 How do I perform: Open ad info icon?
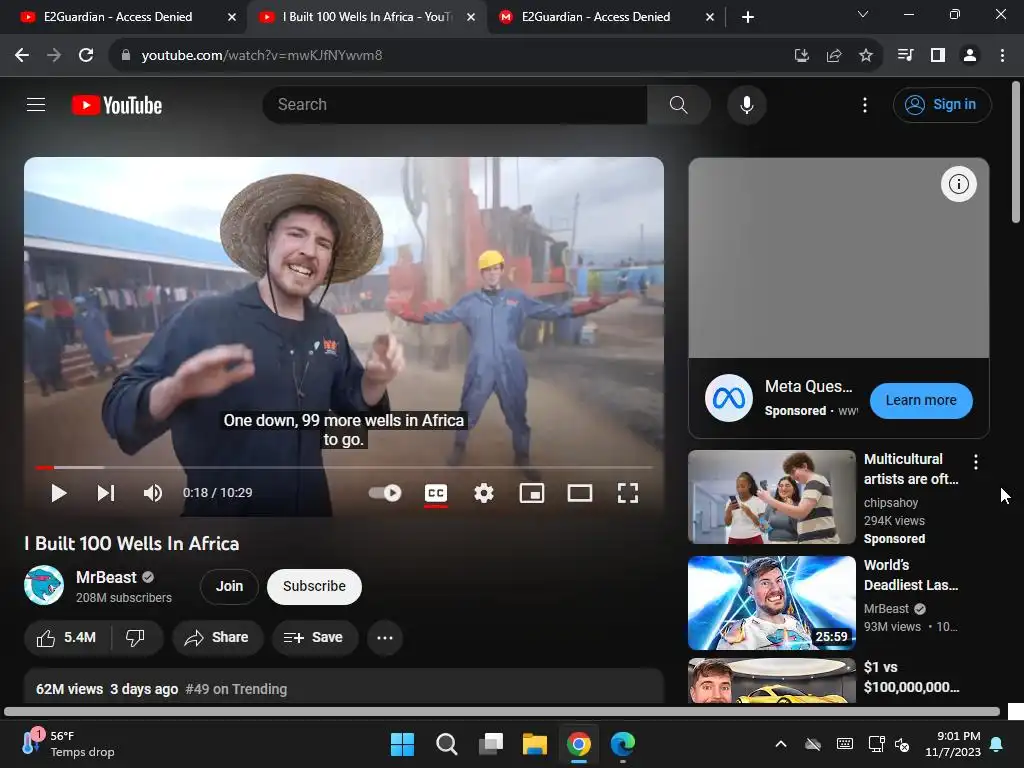958,184
